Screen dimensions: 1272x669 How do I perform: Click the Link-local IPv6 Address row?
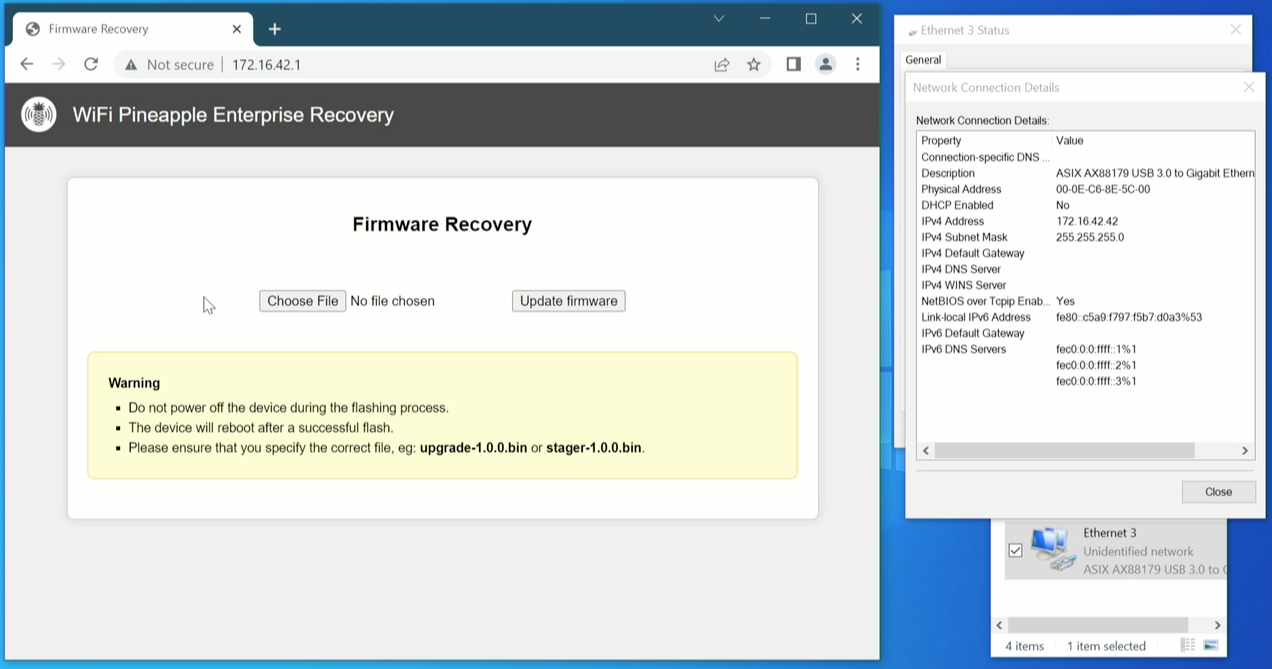[1085, 317]
